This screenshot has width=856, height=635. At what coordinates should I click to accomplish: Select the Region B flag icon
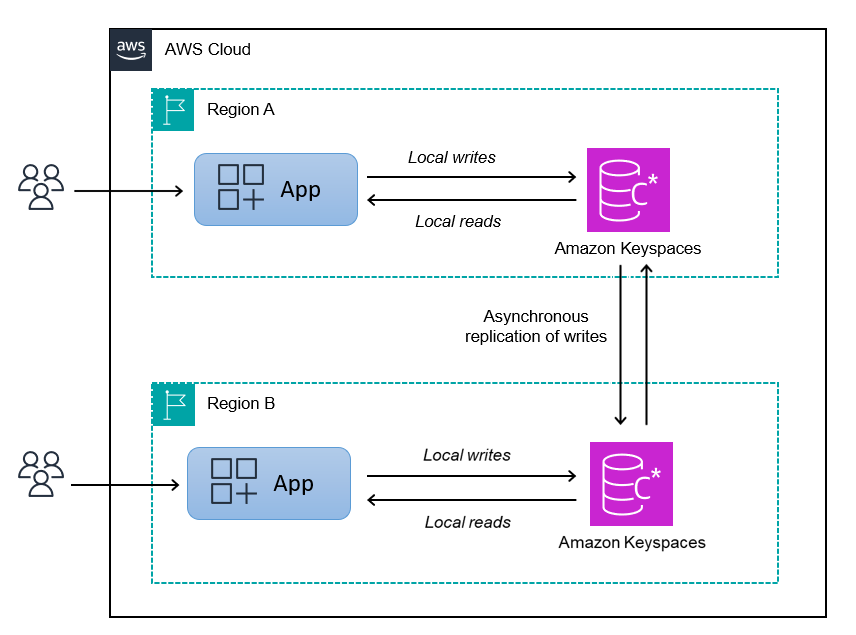pos(173,404)
